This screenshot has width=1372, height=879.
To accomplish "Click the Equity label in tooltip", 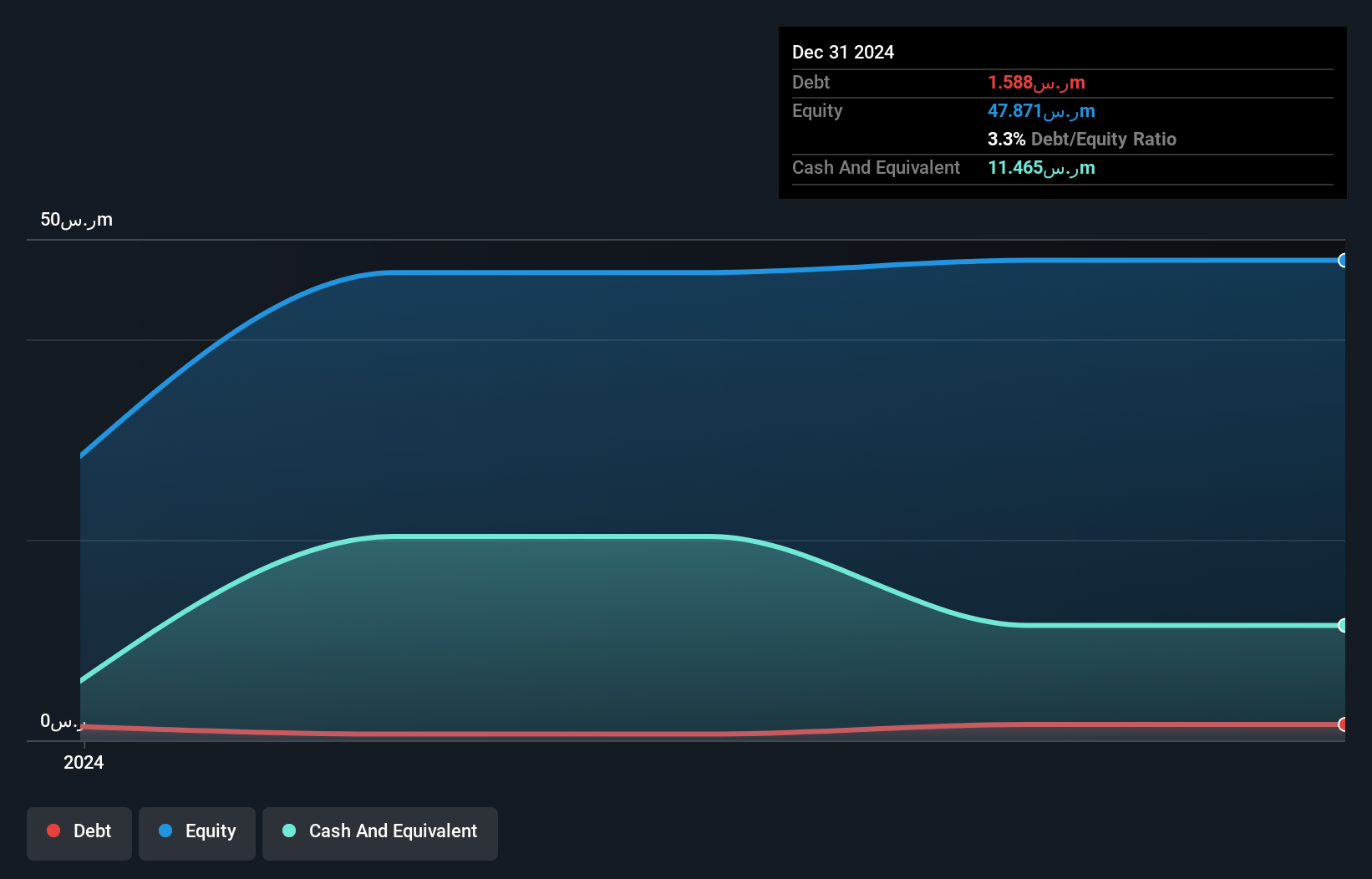I will click(x=817, y=110).
